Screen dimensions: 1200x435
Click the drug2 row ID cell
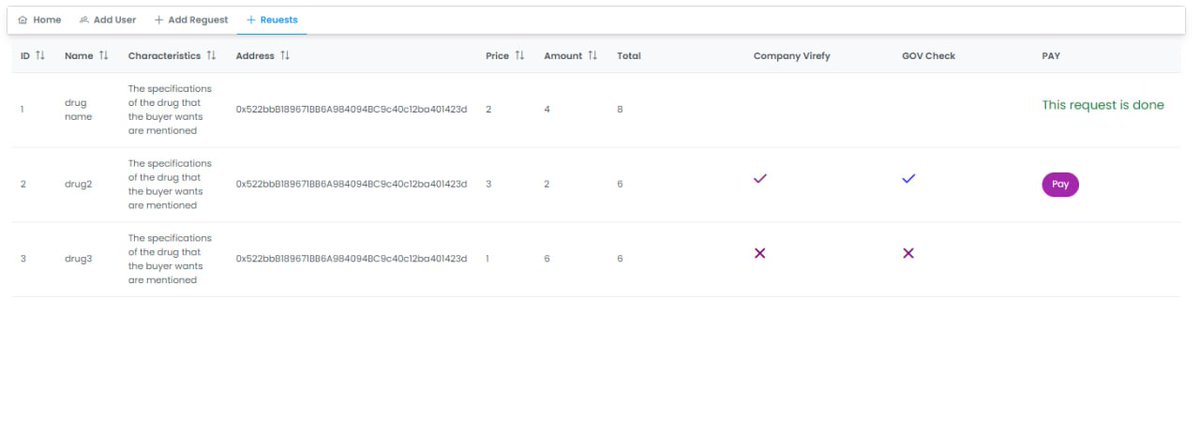(23, 184)
